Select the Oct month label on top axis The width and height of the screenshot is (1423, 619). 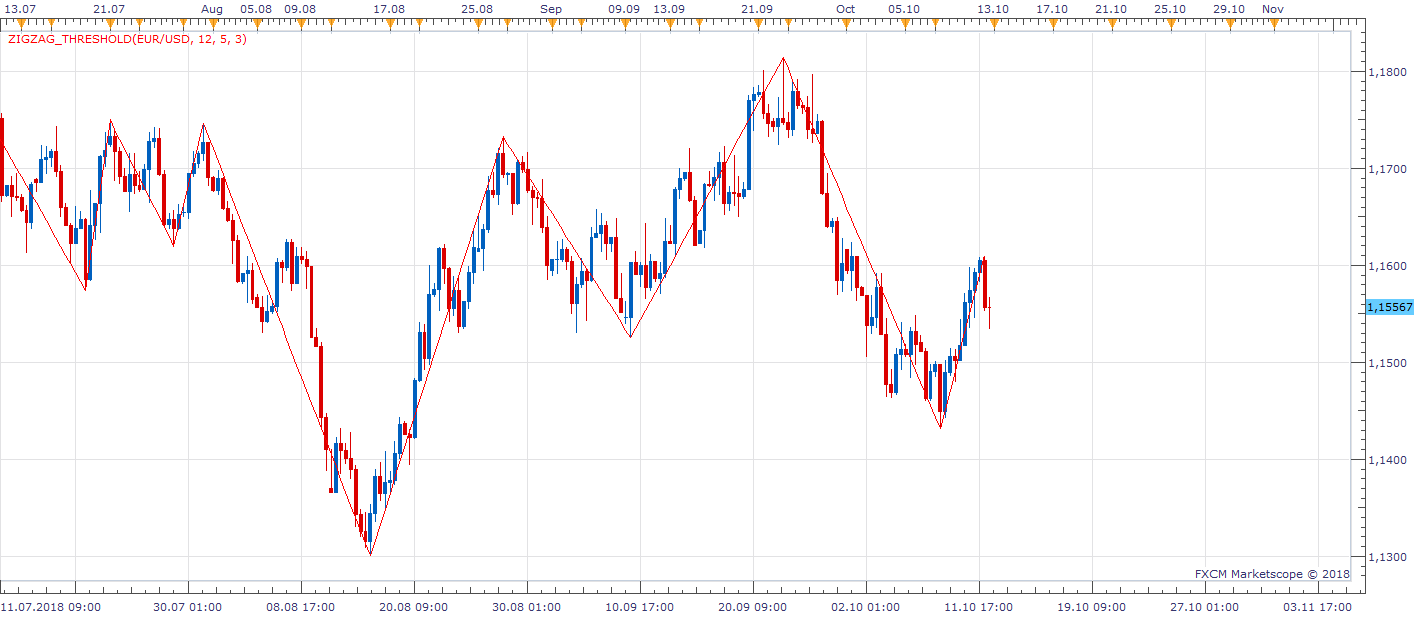tap(845, 9)
